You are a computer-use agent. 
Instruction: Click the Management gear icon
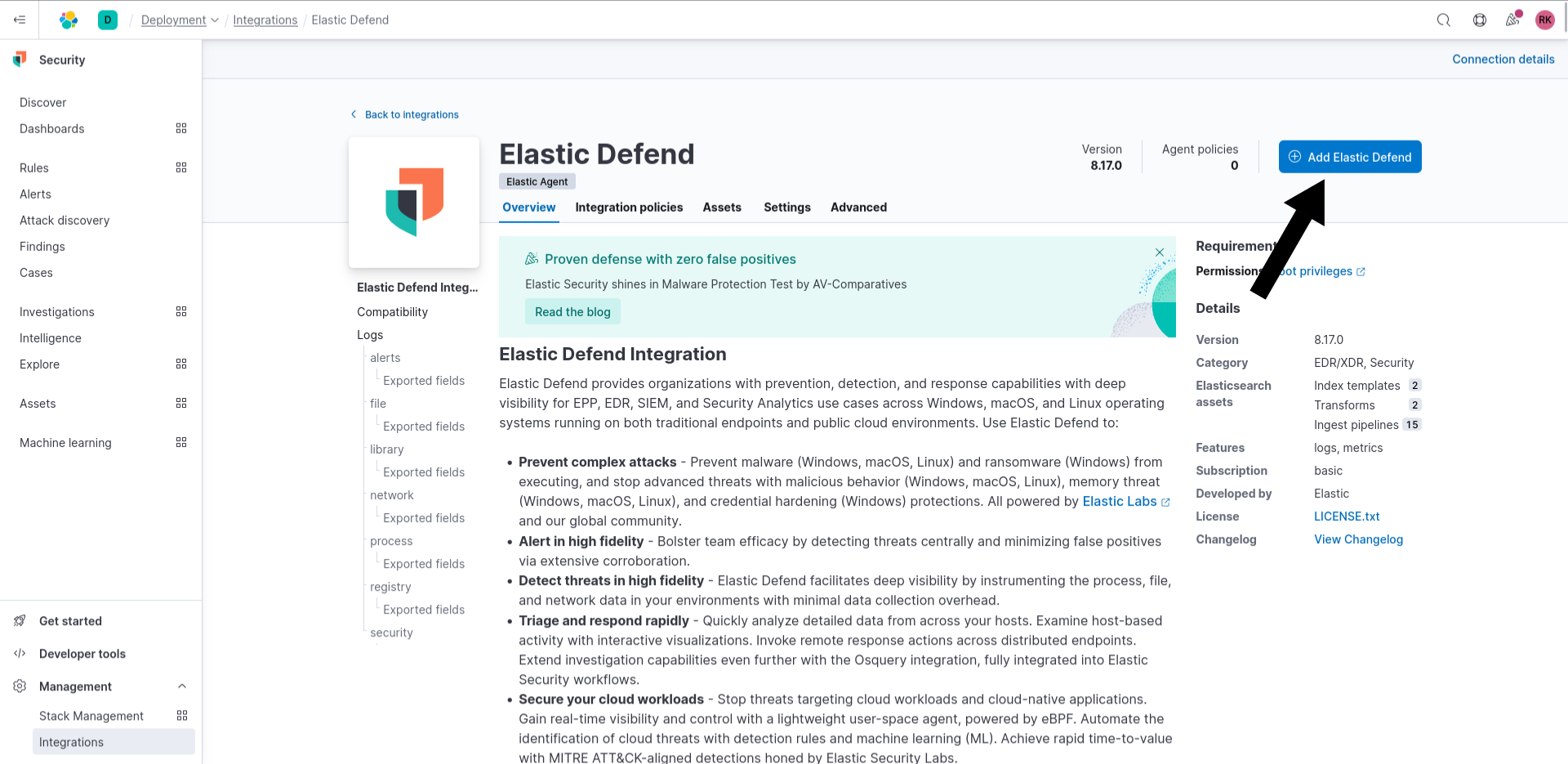[20, 686]
